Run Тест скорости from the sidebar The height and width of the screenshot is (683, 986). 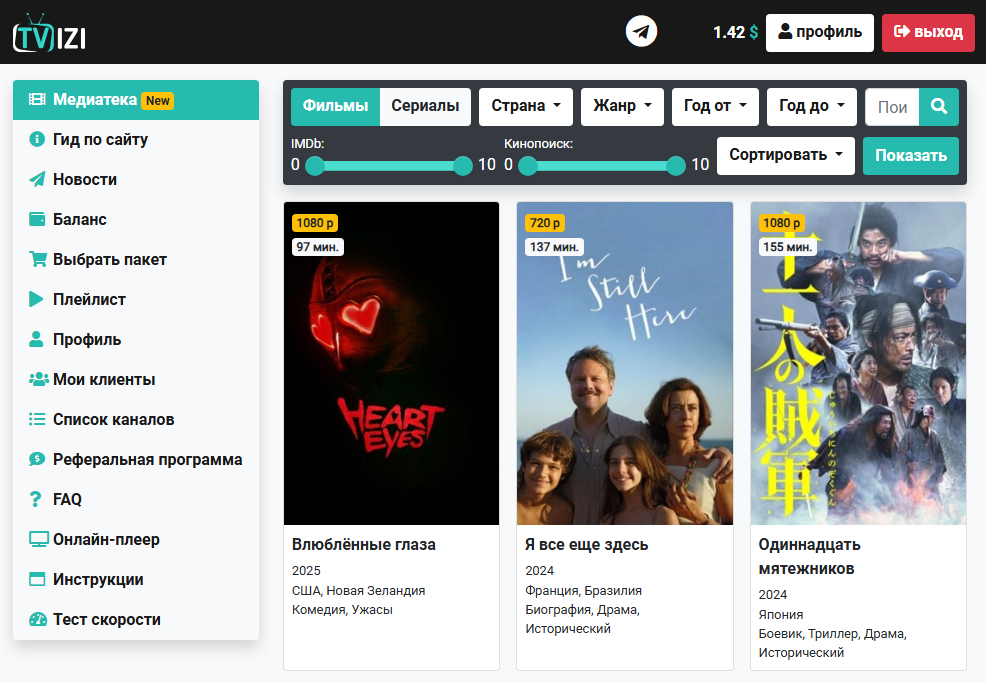click(136, 619)
